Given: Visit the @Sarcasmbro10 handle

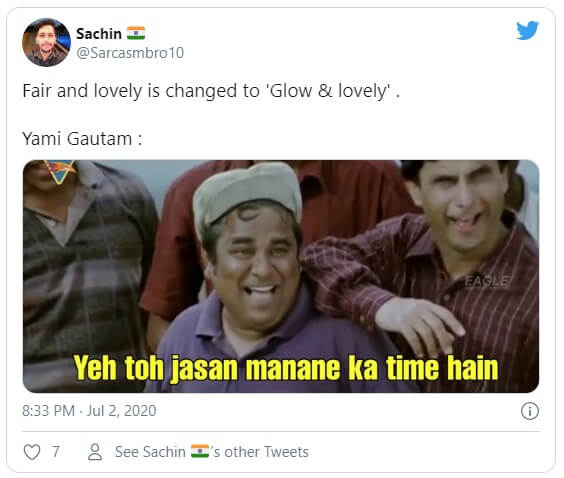Looking at the screenshot, I should pos(130,53).
